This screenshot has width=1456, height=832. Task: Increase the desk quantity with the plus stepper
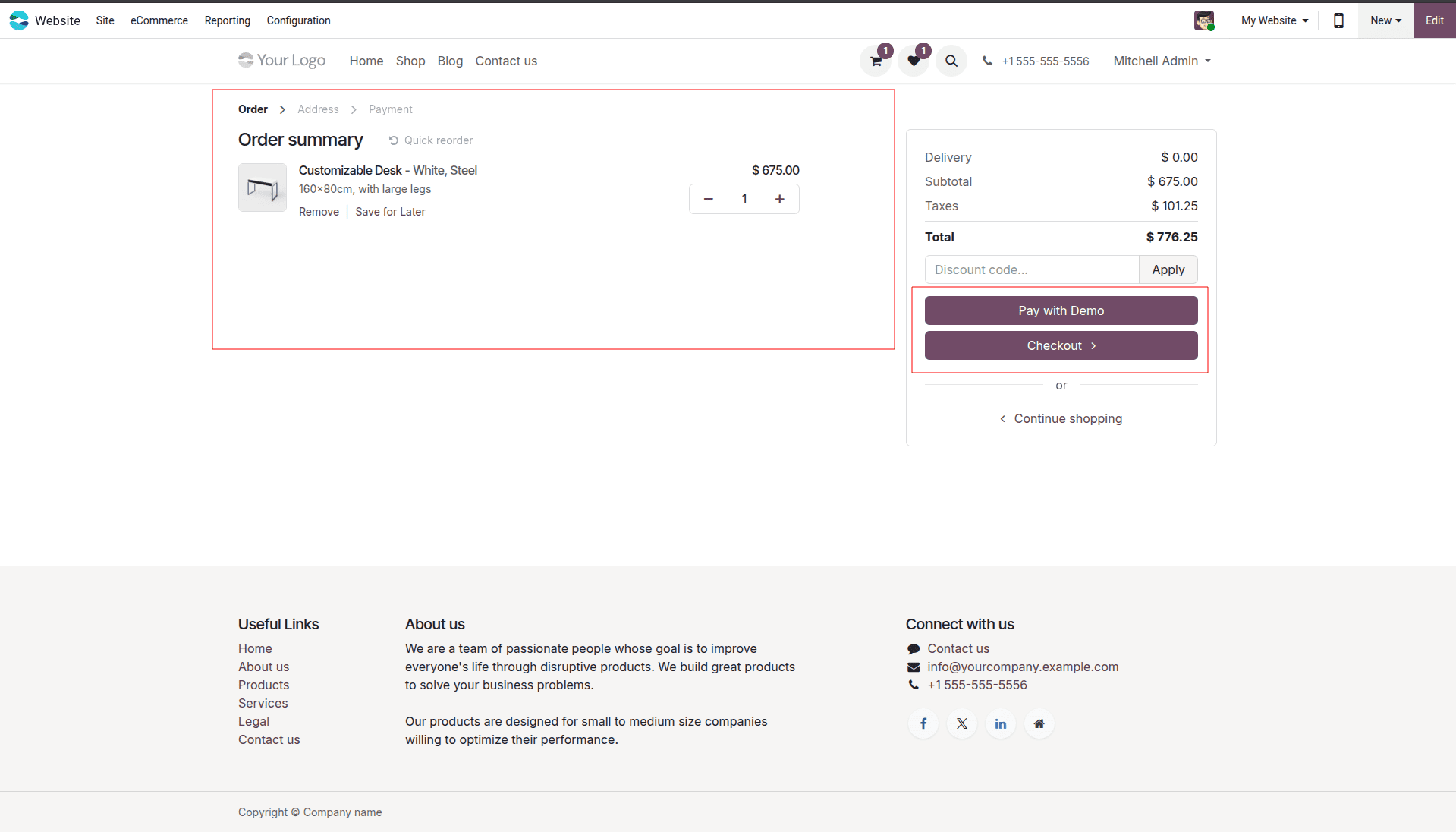[x=779, y=199]
